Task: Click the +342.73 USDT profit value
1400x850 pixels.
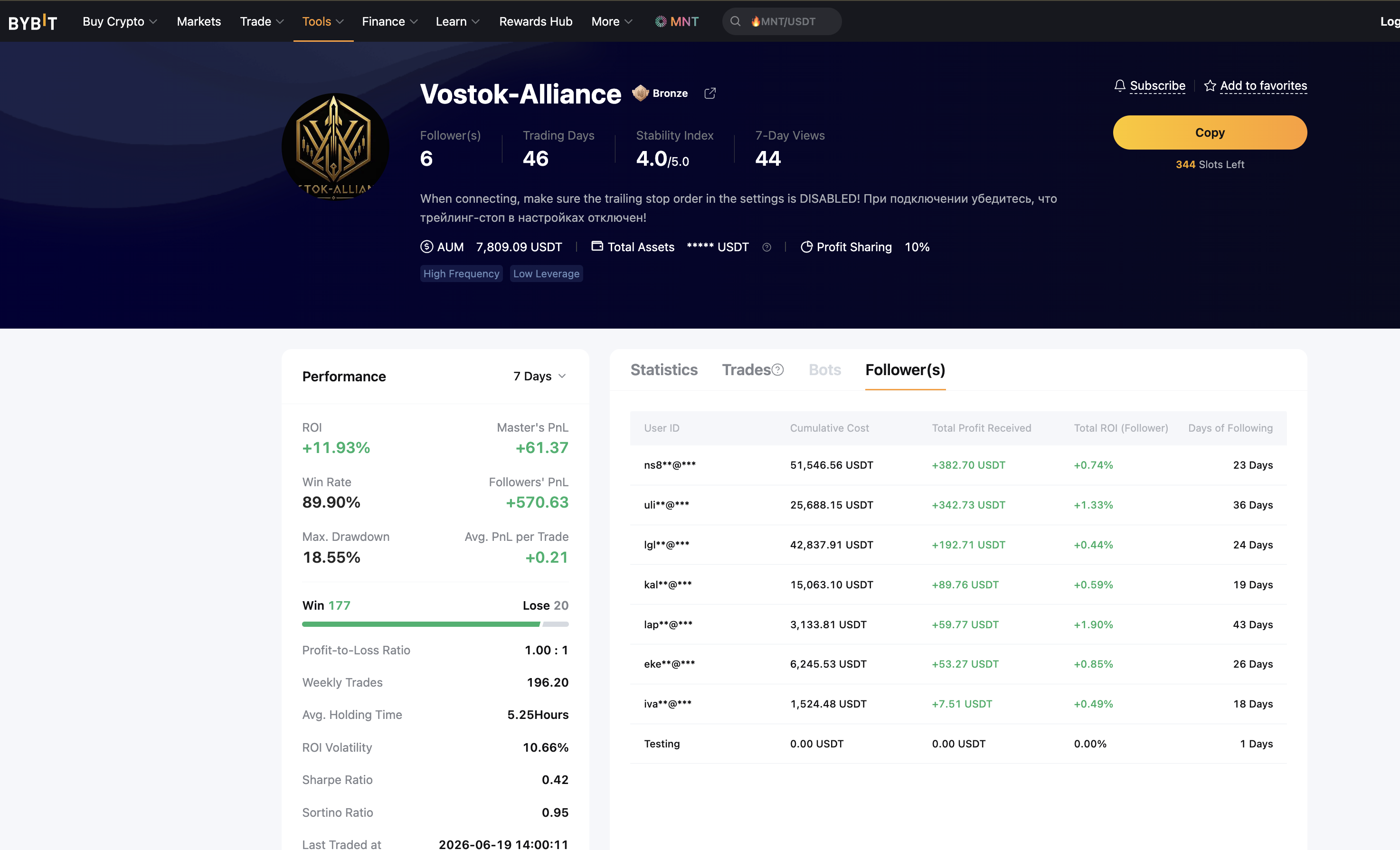Action: (968, 505)
